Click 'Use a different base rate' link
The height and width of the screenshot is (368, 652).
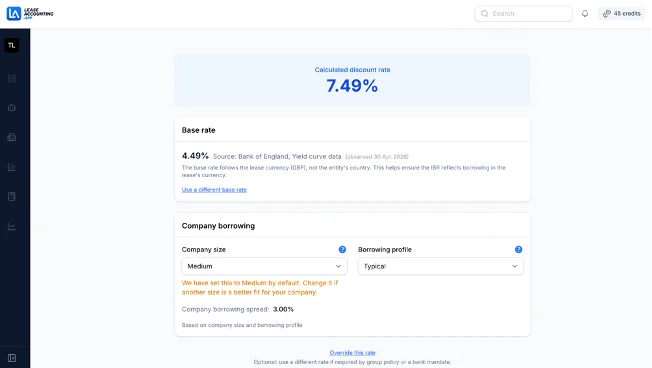(214, 190)
